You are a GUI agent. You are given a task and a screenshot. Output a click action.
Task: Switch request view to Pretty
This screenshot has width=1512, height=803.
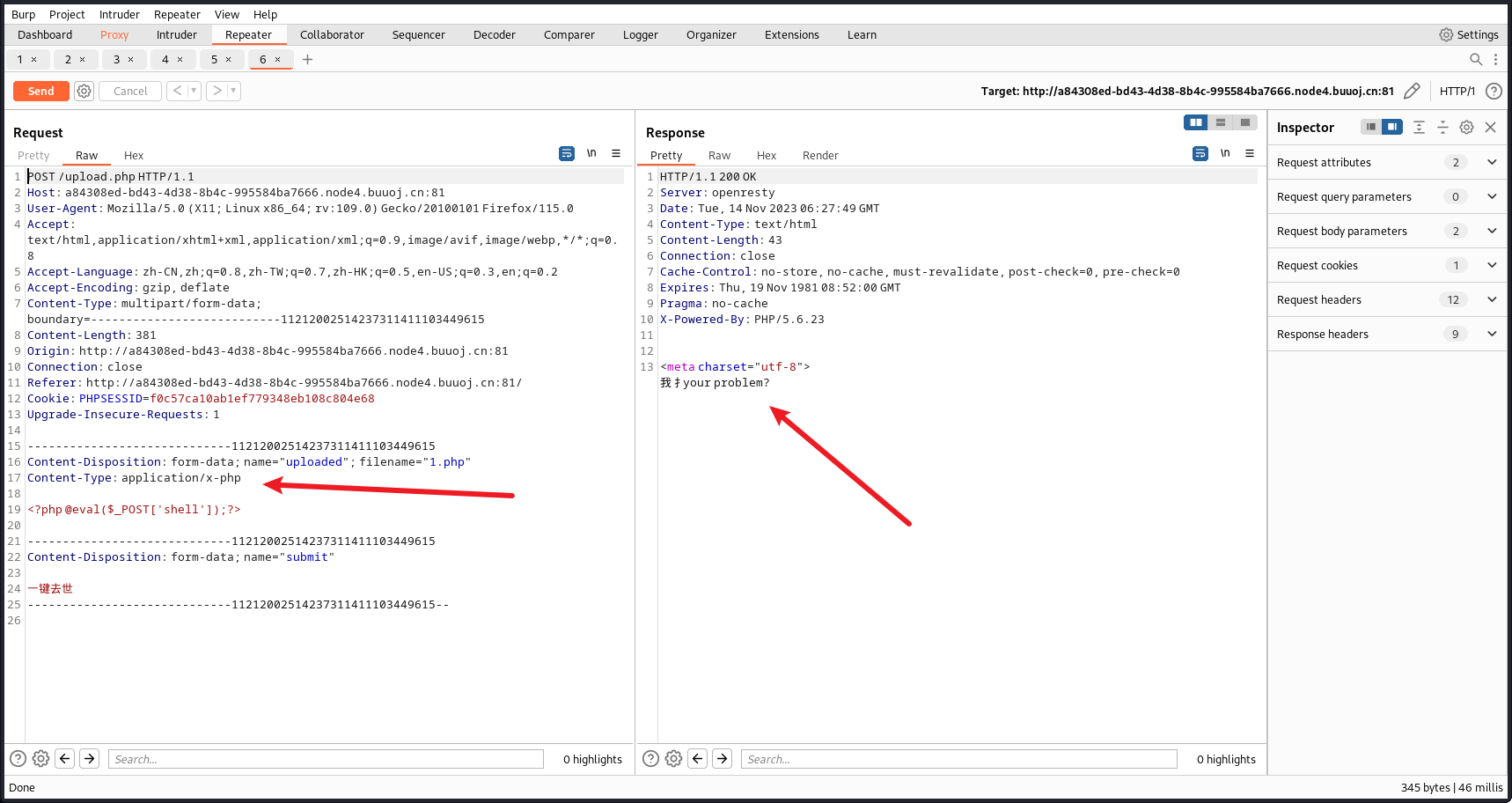coord(33,155)
